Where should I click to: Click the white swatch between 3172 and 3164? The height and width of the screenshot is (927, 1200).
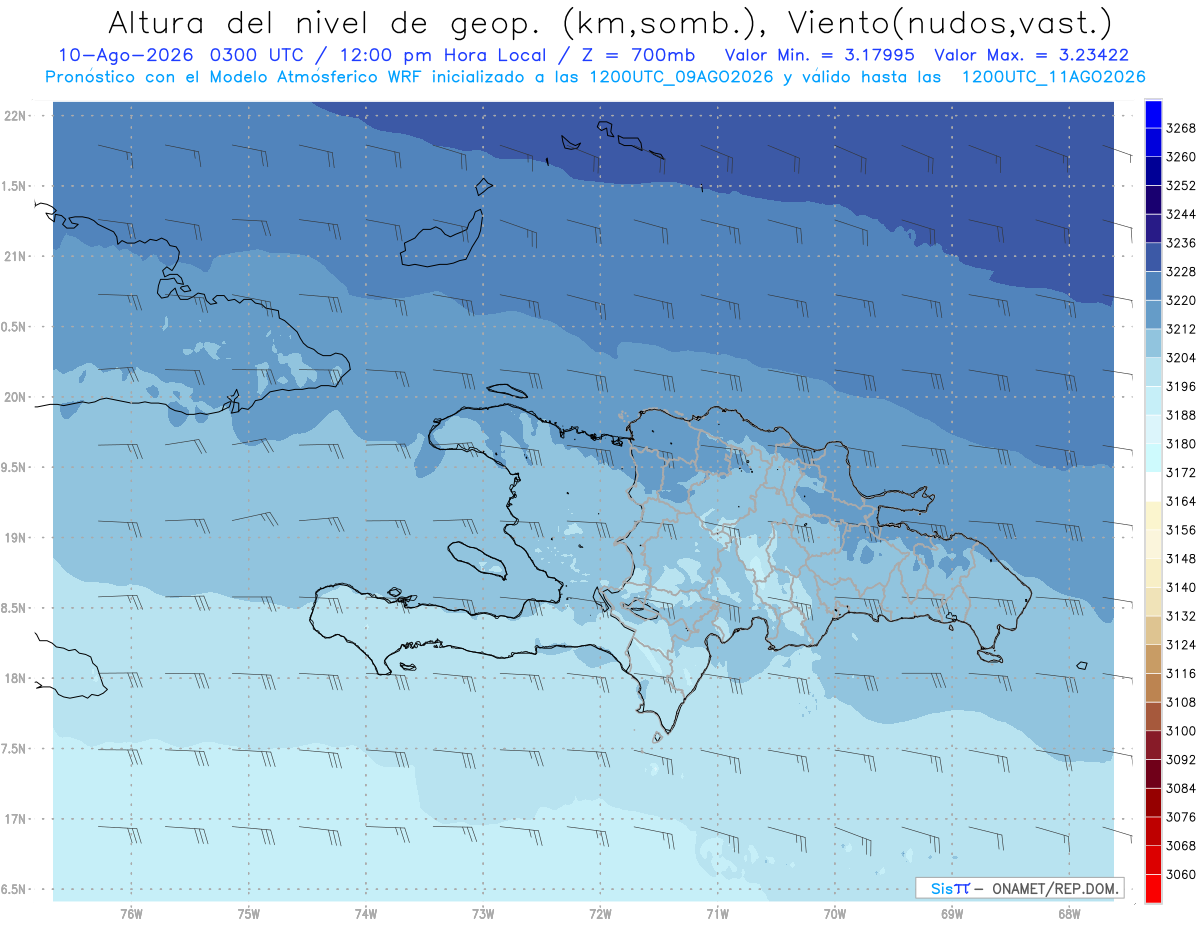click(1153, 487)
